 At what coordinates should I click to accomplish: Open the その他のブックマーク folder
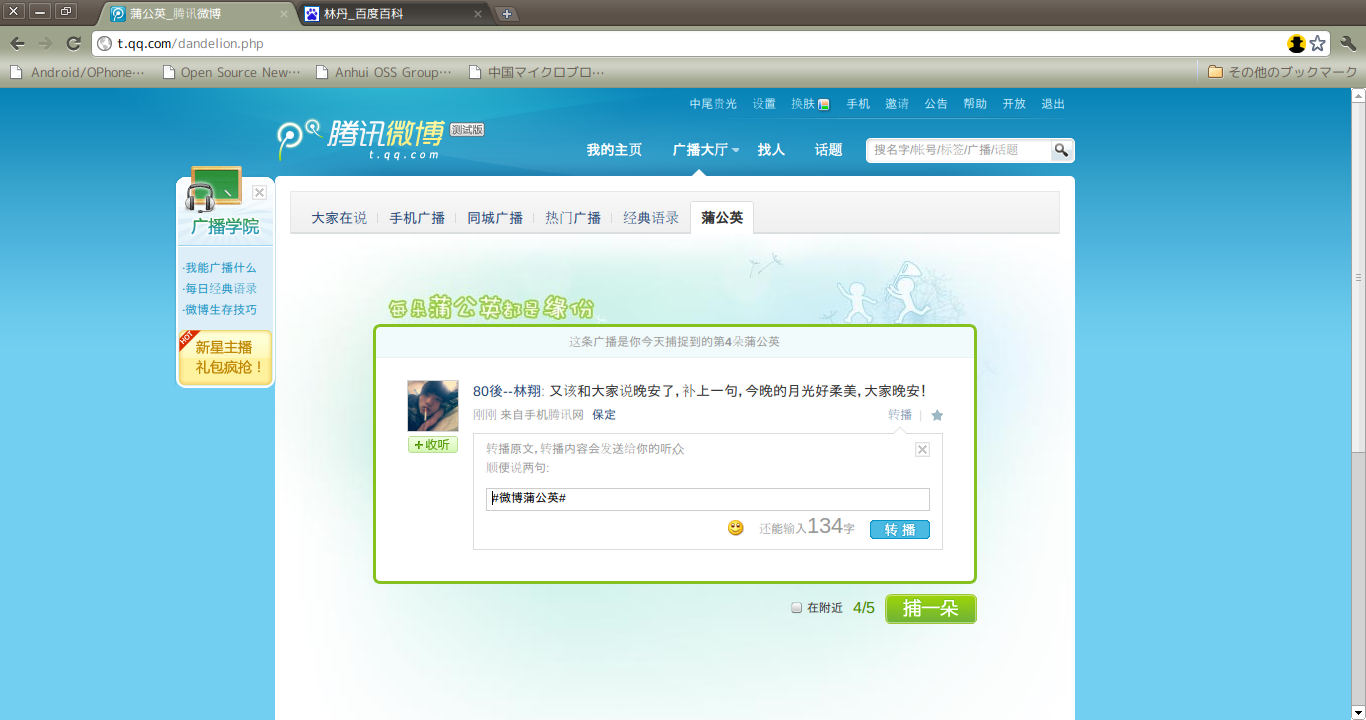[1283, 72]
